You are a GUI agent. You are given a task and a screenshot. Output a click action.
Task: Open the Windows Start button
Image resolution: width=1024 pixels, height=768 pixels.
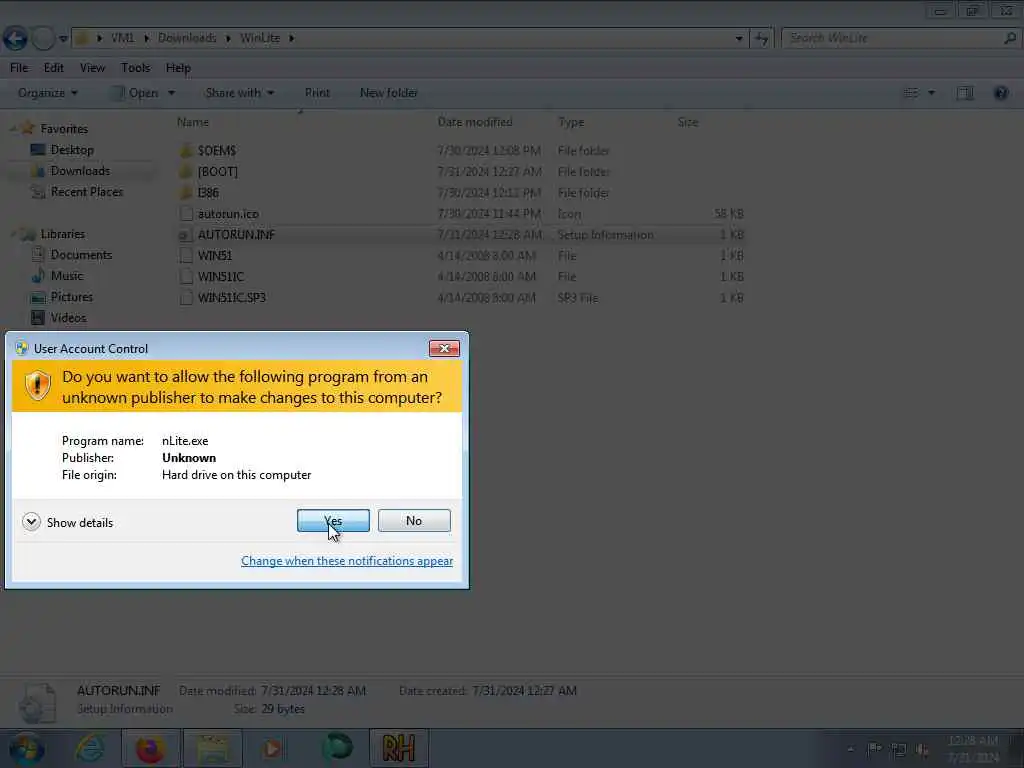click(x=27, y=748)
